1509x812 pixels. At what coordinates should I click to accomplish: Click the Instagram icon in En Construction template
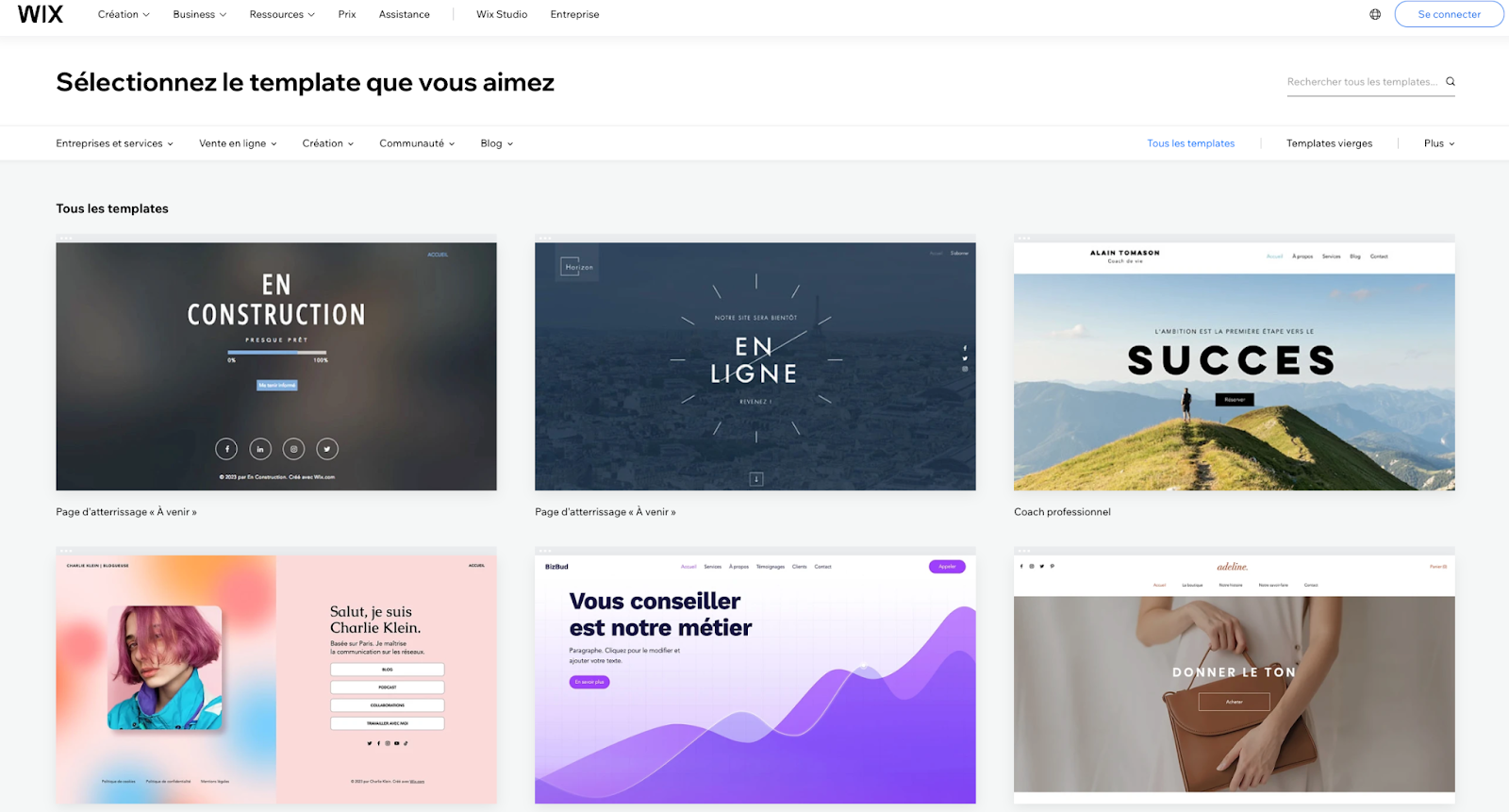293,449
